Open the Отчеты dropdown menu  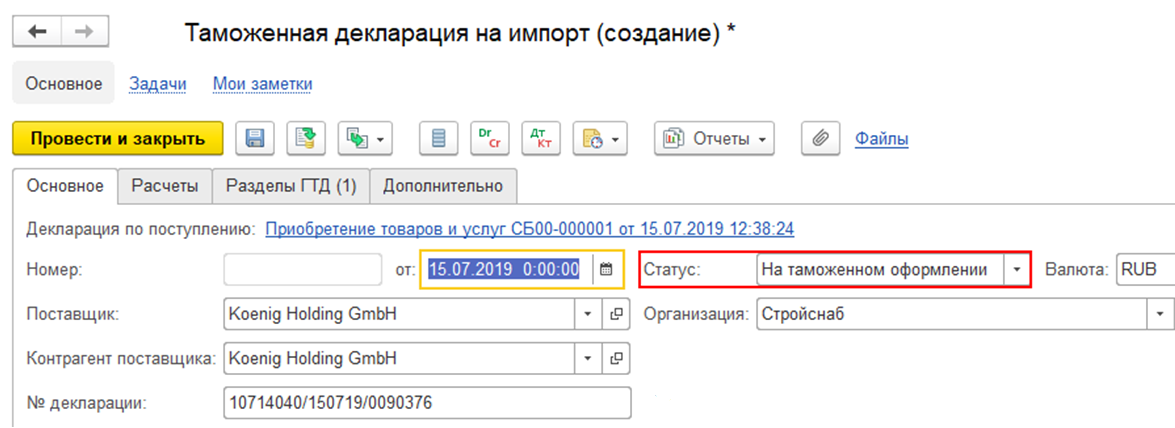(714, 139)
